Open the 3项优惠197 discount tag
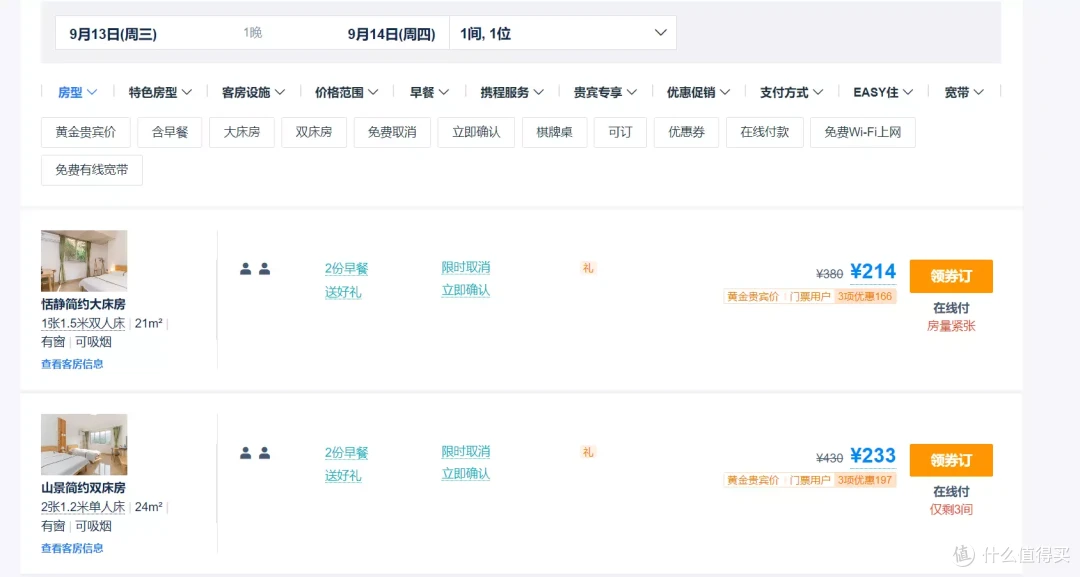This screenshot has width=1080, height=577. [x=864, y=480]
